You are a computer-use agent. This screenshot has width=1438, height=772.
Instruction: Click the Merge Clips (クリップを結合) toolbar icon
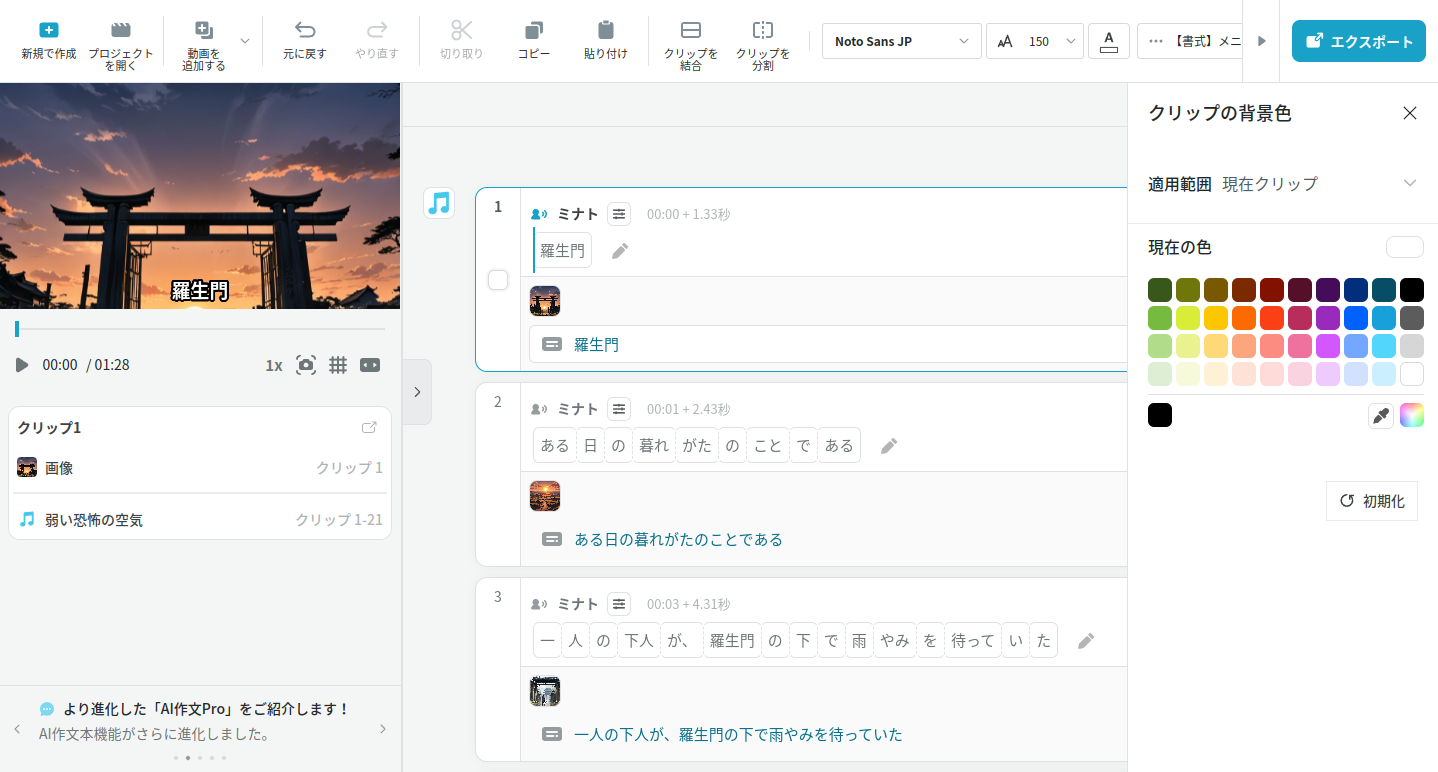coord(690,40)
